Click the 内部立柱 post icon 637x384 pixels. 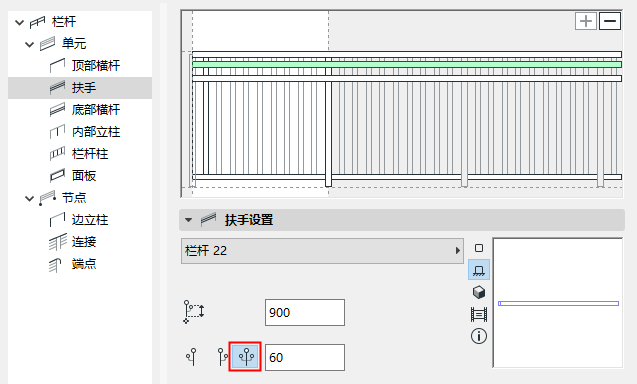click(x=57, y=132)
